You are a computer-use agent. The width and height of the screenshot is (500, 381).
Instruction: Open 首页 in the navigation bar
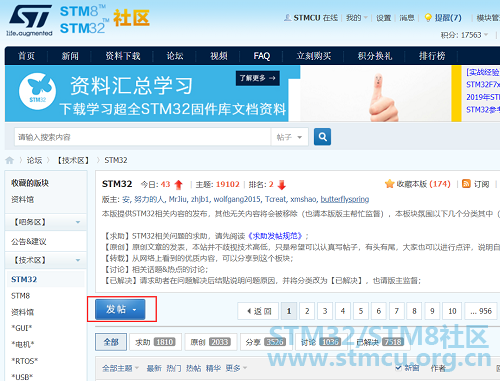pyautogui.click(x=26, y=56)
